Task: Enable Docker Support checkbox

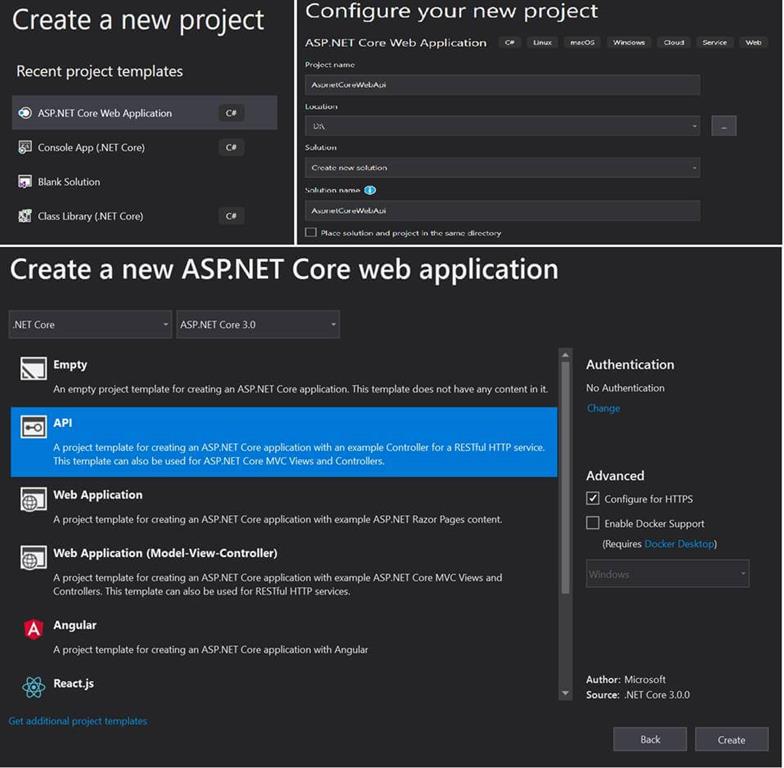Action: point(592,523)
